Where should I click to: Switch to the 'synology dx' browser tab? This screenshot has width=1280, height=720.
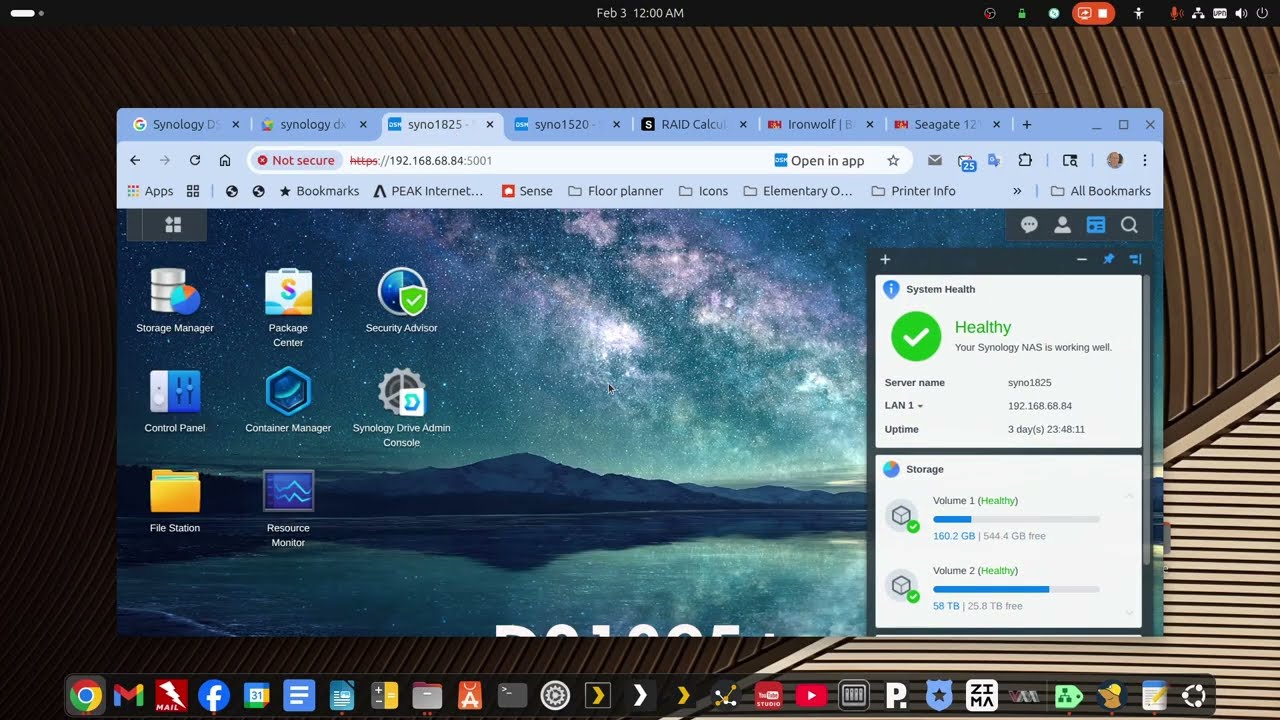click(x=313, y=125)
